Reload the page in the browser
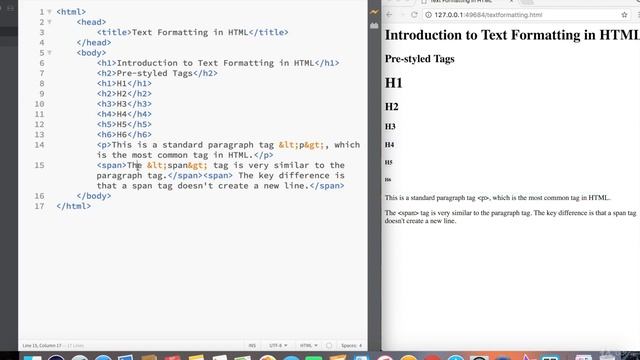This screenshot has height=360, width=640. tap(414, 15)
